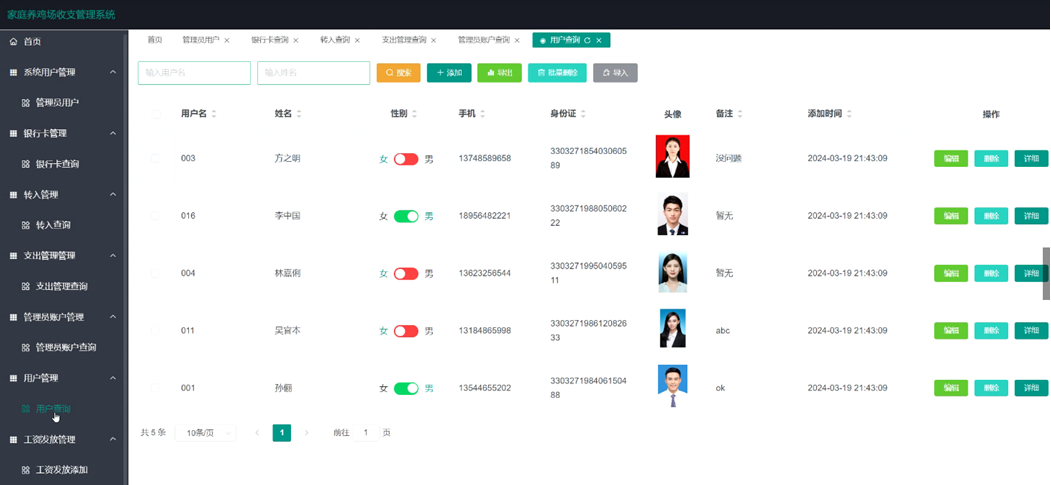Click the refresh icon on 用户查询 tab
Screen dimensions: 1051x485
[587, 40]
